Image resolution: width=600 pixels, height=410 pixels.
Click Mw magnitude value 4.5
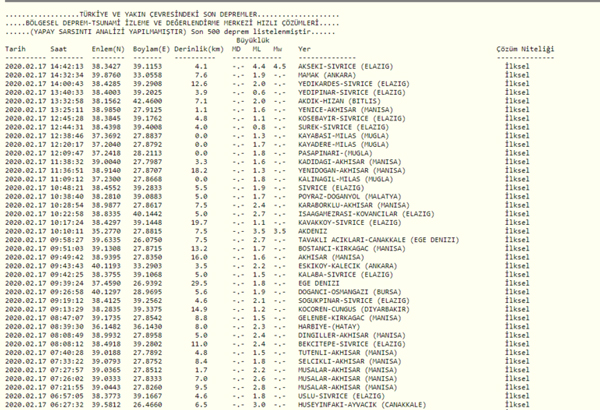(280, 67)
